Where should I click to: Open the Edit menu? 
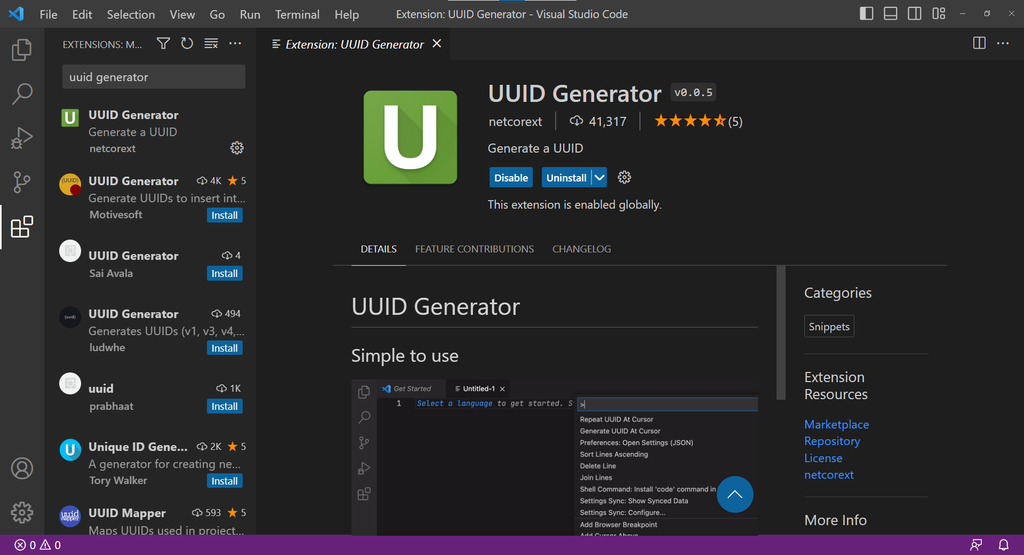click(82, 14)
